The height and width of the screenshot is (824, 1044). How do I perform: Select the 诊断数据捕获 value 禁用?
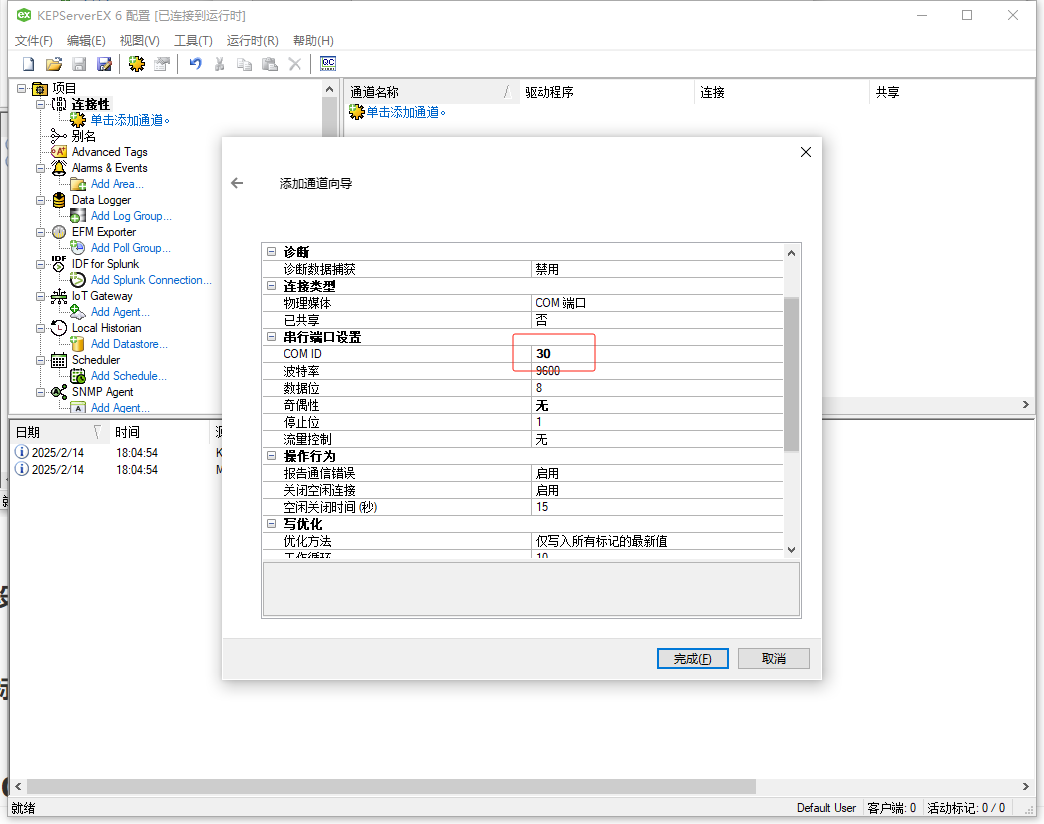[x=656, y=269]
